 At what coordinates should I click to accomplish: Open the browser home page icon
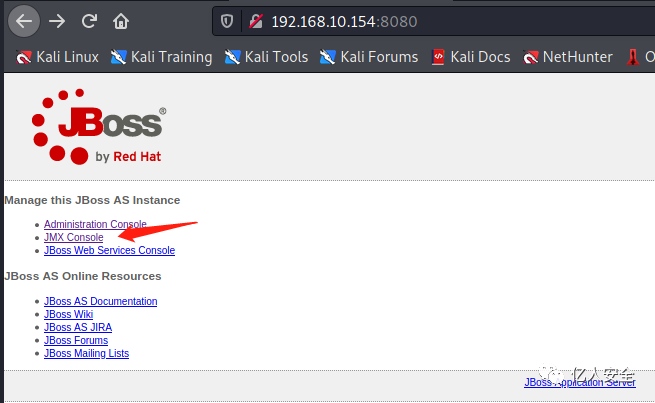121,21
